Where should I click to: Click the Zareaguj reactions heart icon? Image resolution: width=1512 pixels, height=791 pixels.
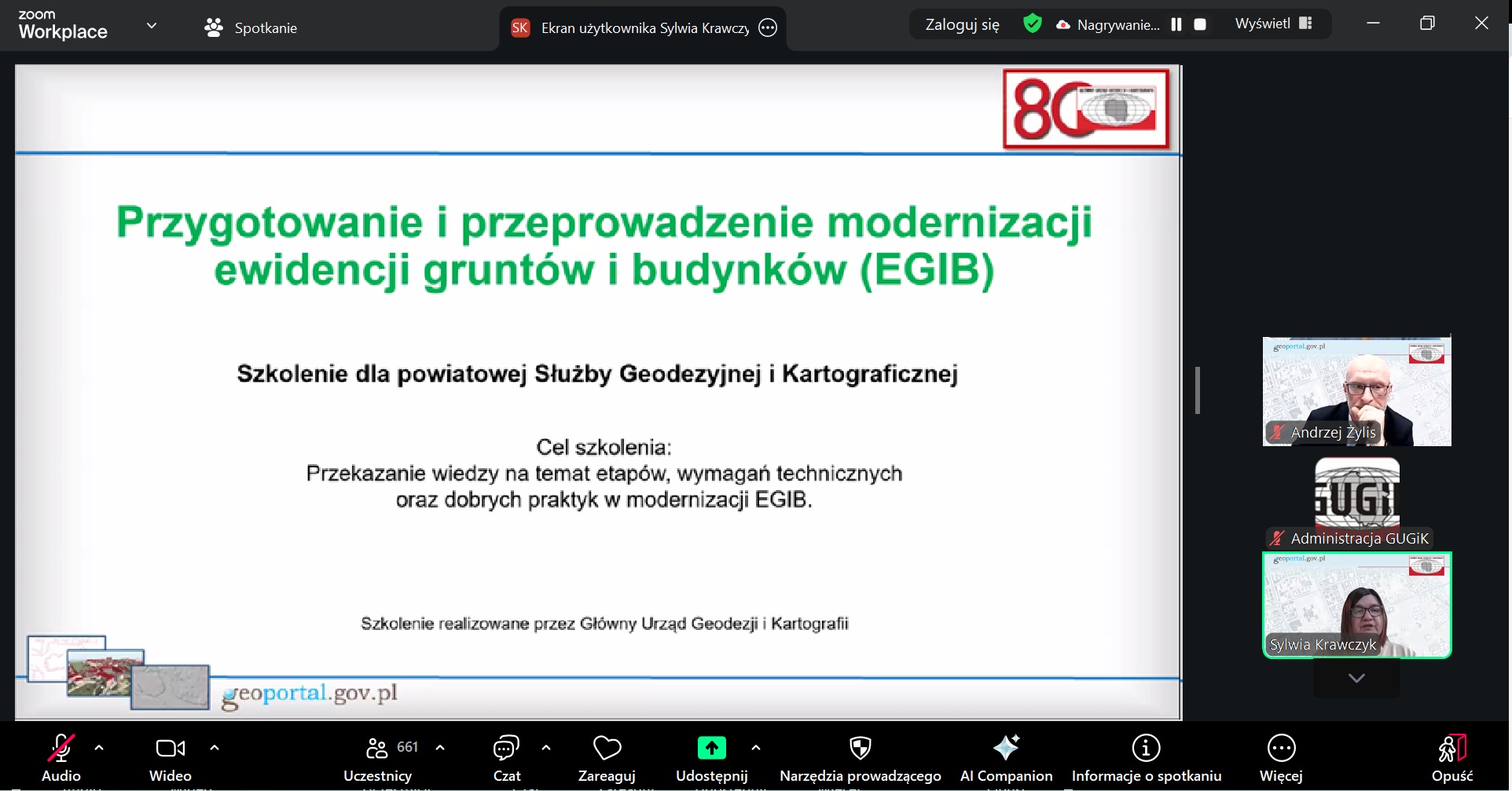click(607, 749)
